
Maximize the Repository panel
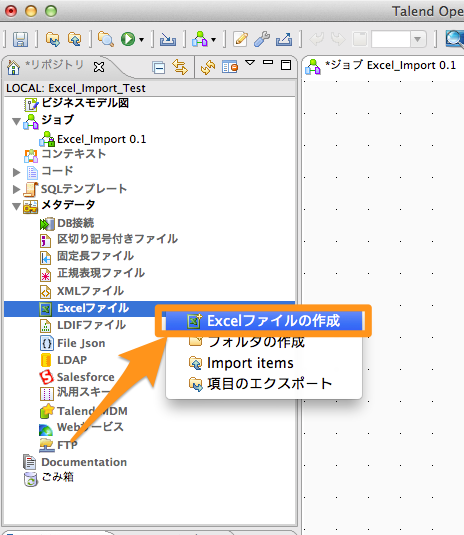point(286,65)
